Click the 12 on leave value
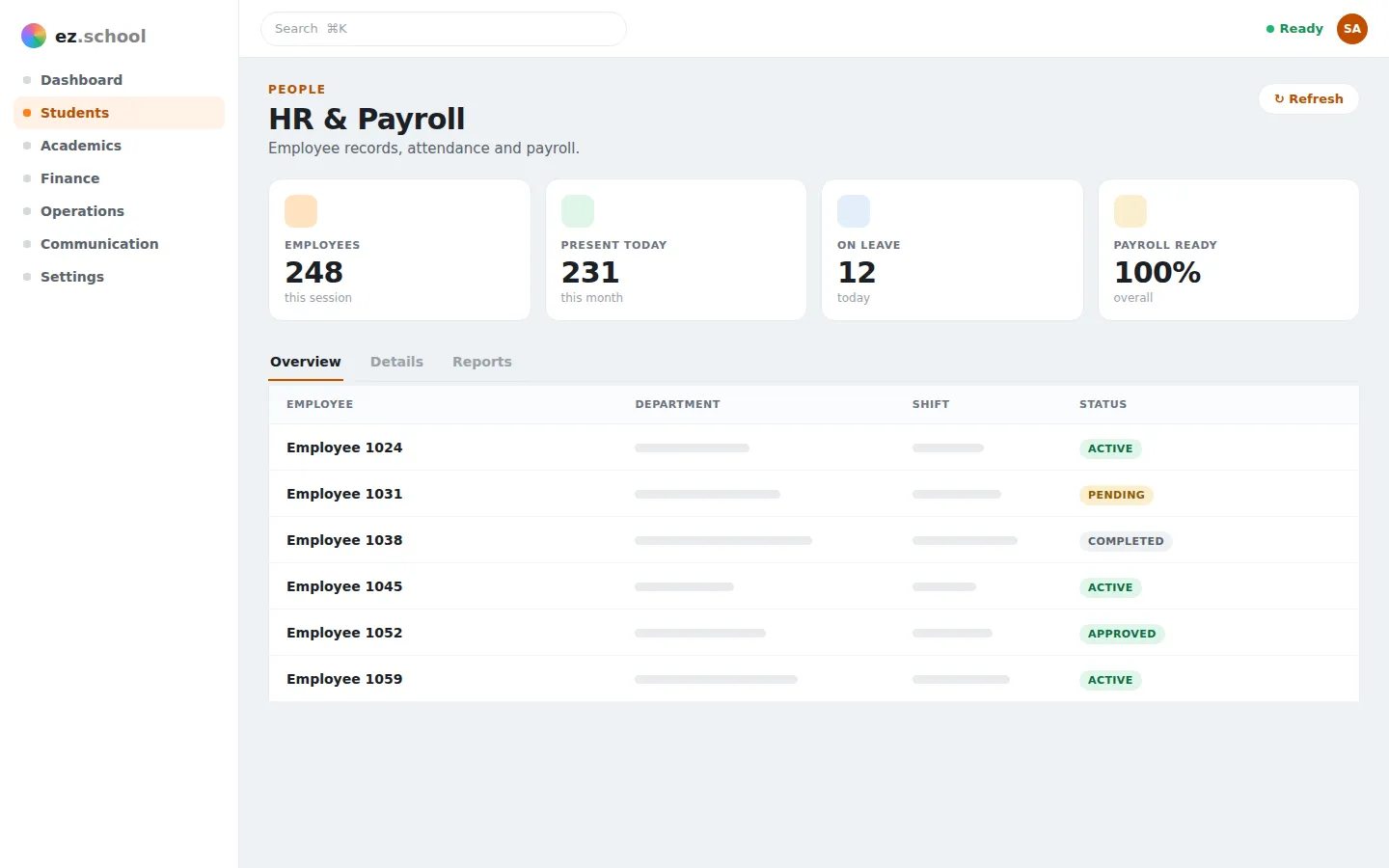This screenshot has height=868, width=1389. point(857,272)
